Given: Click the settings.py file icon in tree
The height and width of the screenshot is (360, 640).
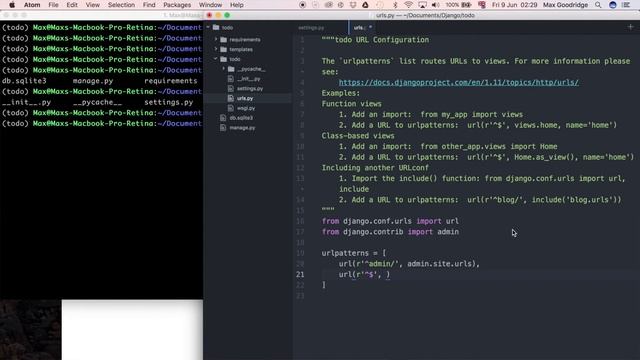Looking at the screenshot, I should [x=231, y=89].
